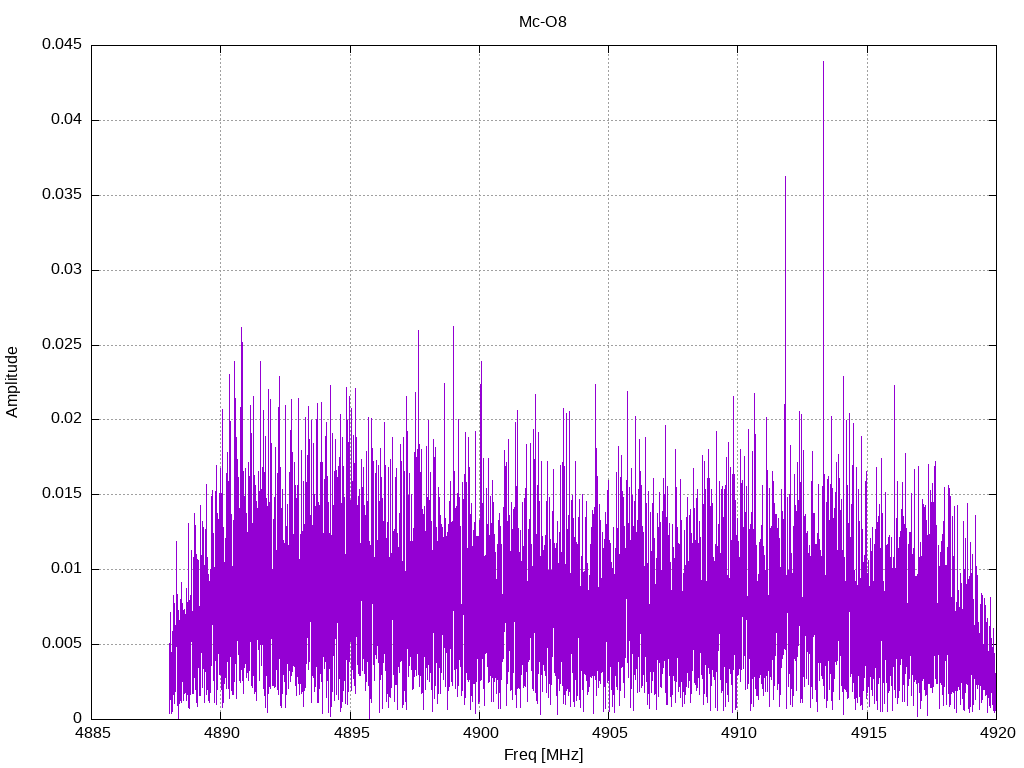Click the Amplitude y-axis label

pyautogui.click(x=12, y=382)
